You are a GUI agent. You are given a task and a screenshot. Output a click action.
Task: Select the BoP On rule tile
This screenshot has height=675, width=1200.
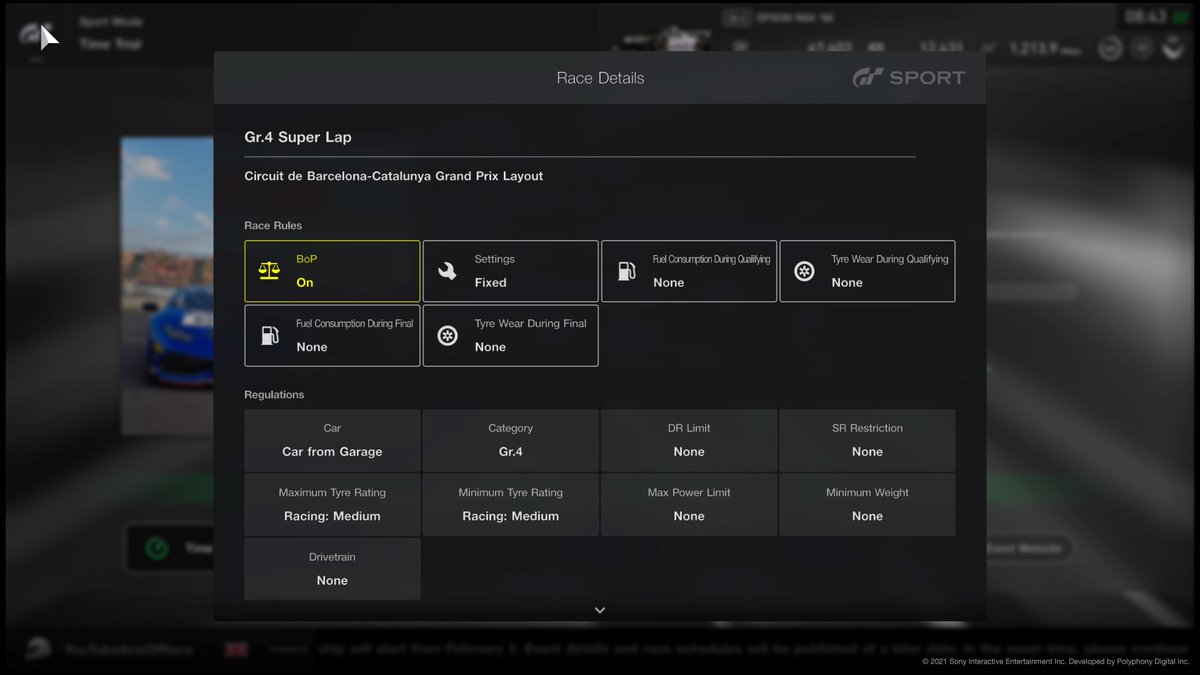(x=332, y=271)
